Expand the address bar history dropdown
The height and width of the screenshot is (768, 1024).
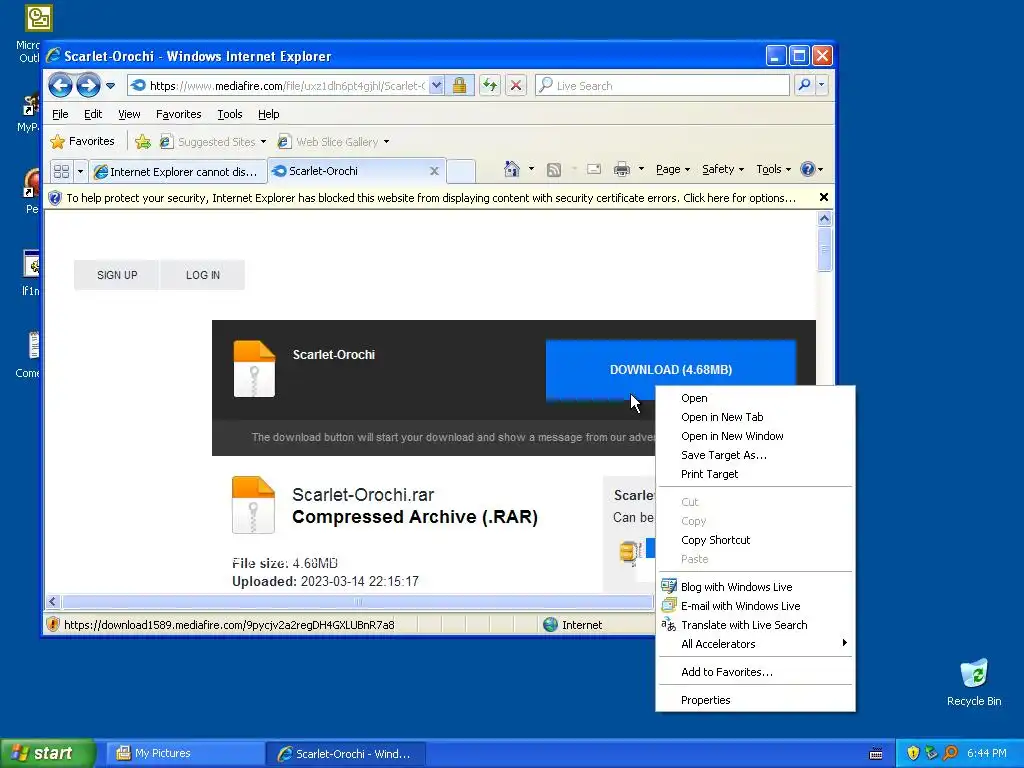tap(437, 86)
